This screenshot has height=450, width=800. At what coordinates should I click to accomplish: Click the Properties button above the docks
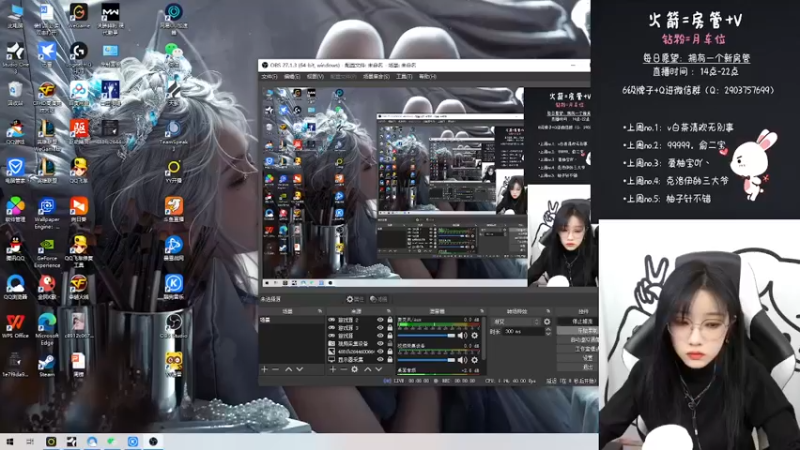click(355, 299)
